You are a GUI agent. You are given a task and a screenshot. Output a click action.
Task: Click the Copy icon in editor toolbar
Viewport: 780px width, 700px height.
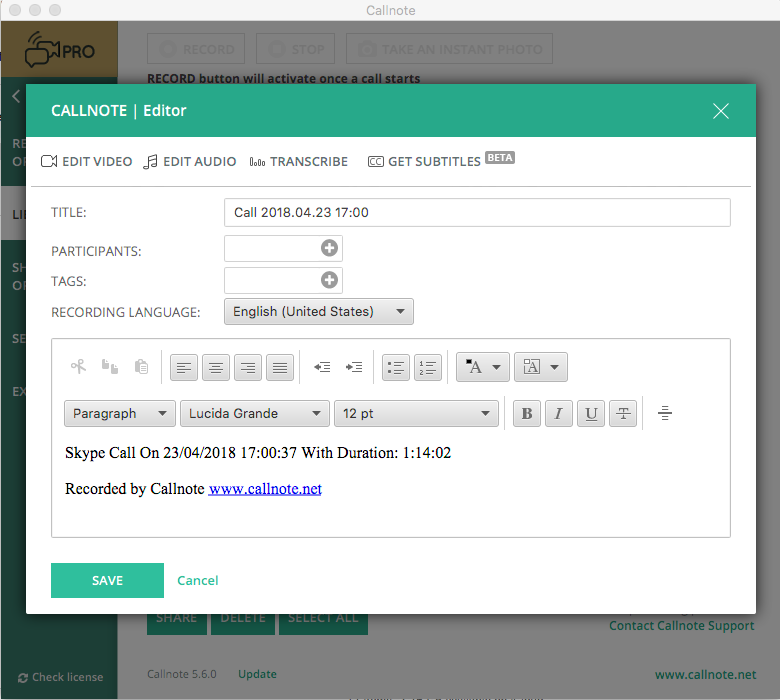tap(110, 367)
